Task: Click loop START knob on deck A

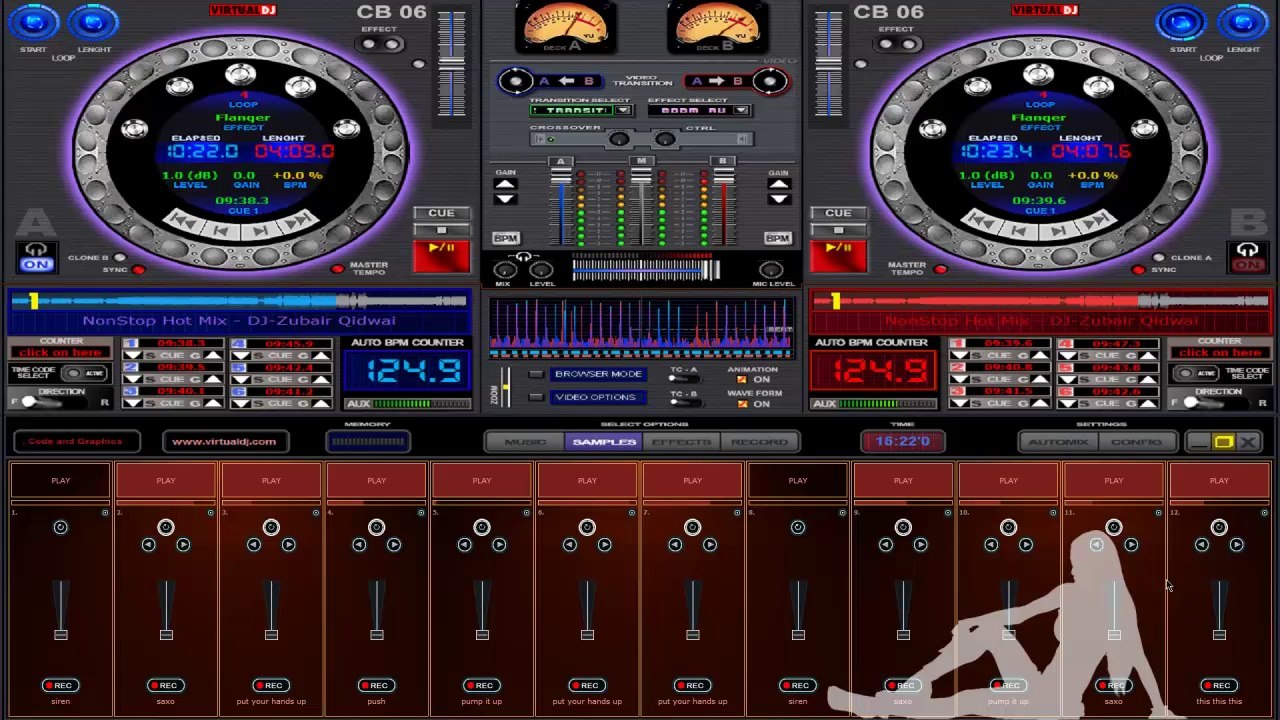Action: pyautogui.click(x=33, y=21)
